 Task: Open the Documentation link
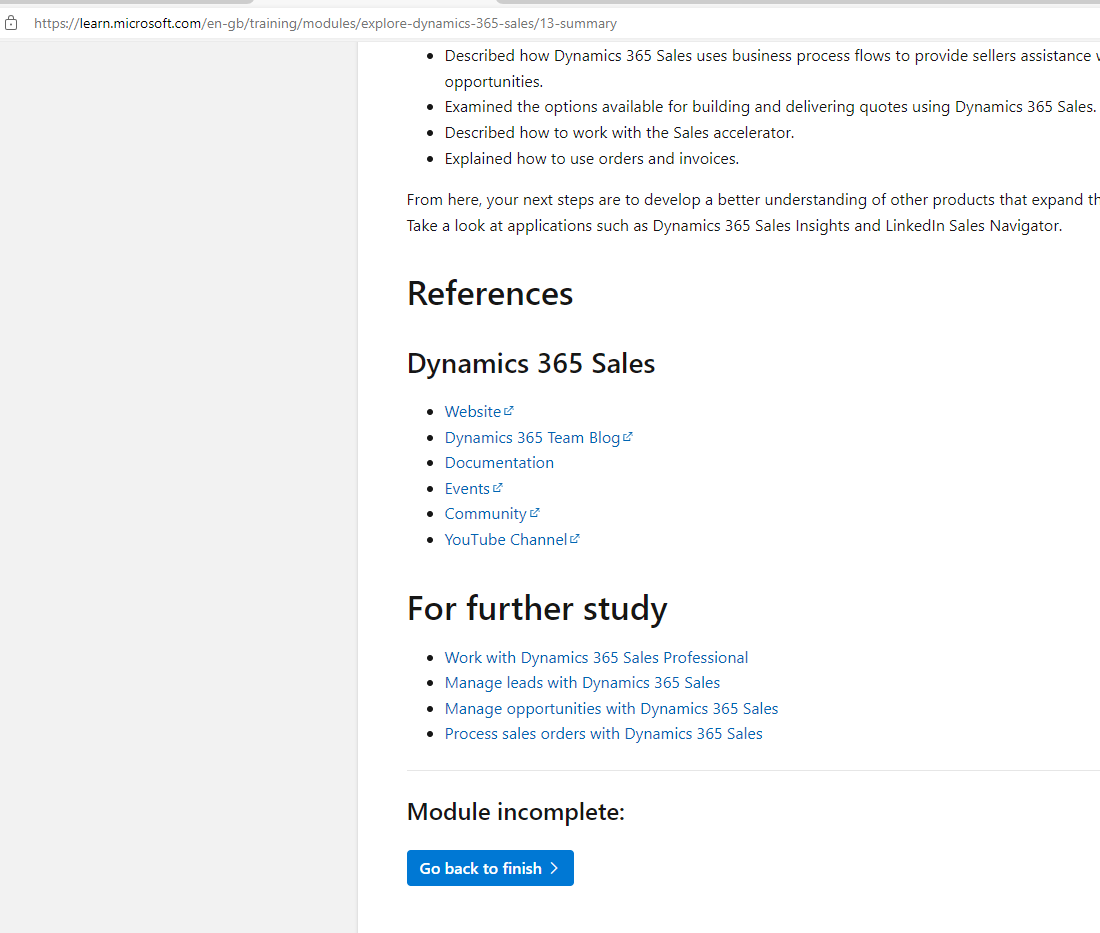point(499,463)
